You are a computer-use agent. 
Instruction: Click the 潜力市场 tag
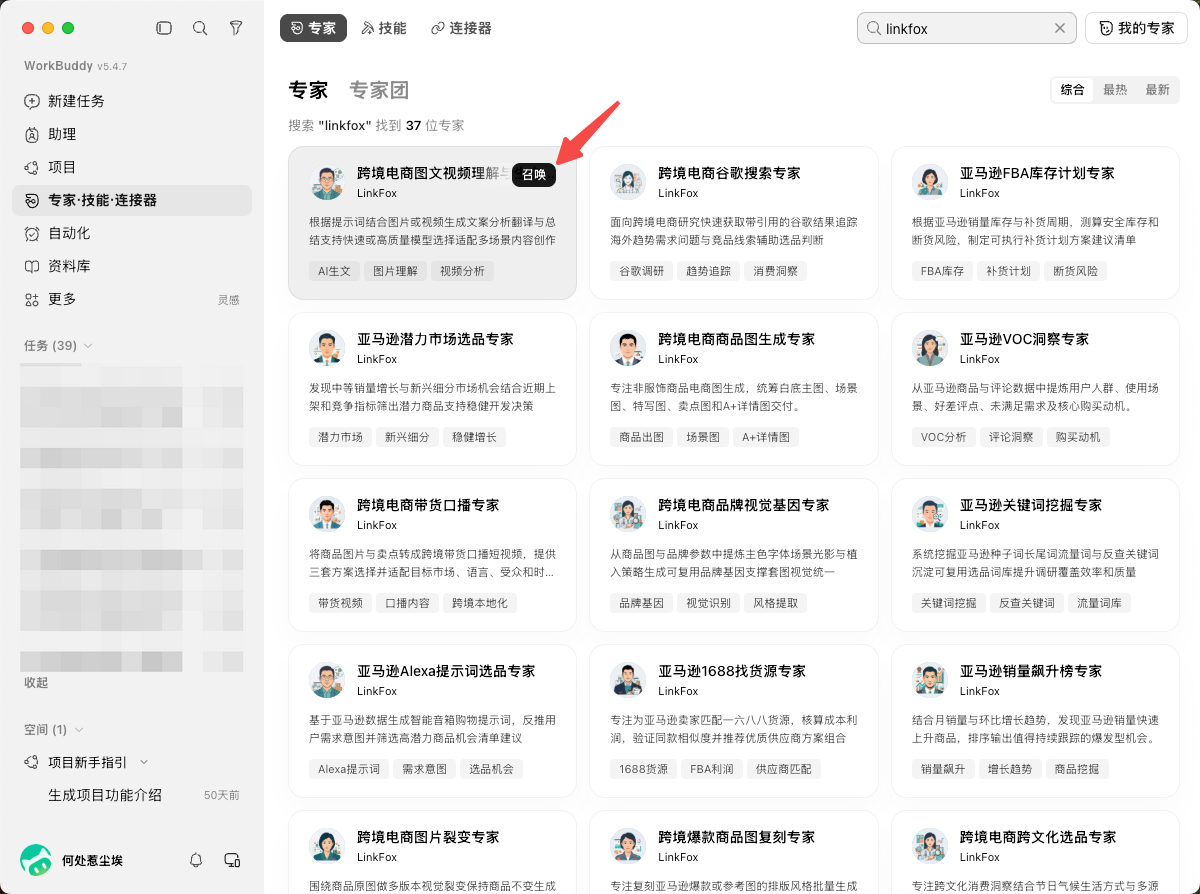pos(341,437)
